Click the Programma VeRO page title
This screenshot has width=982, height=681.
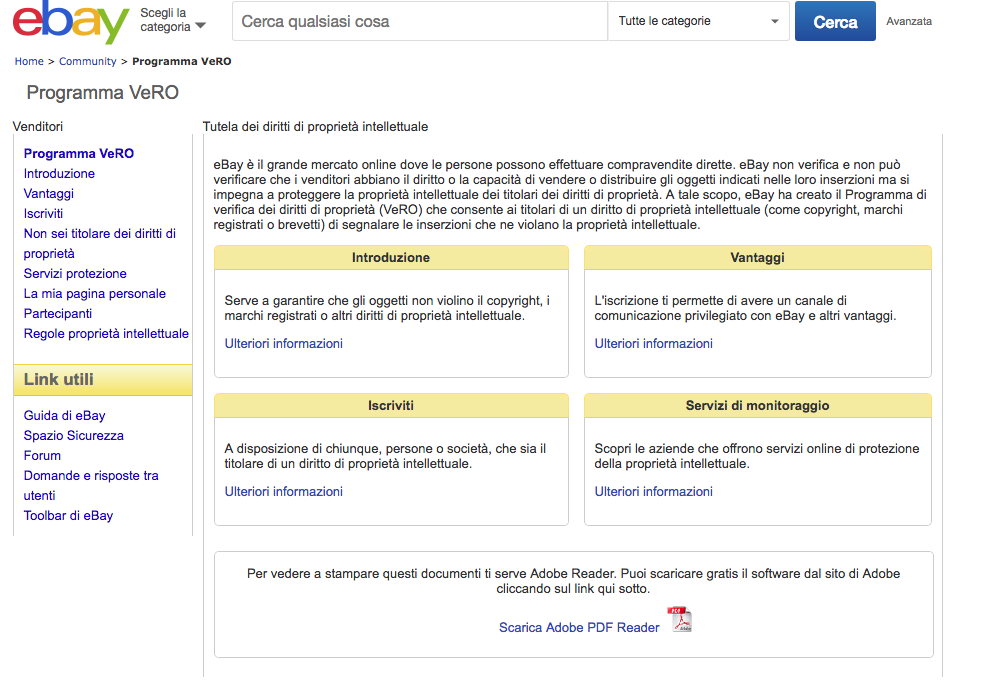(x=103, y=93)
